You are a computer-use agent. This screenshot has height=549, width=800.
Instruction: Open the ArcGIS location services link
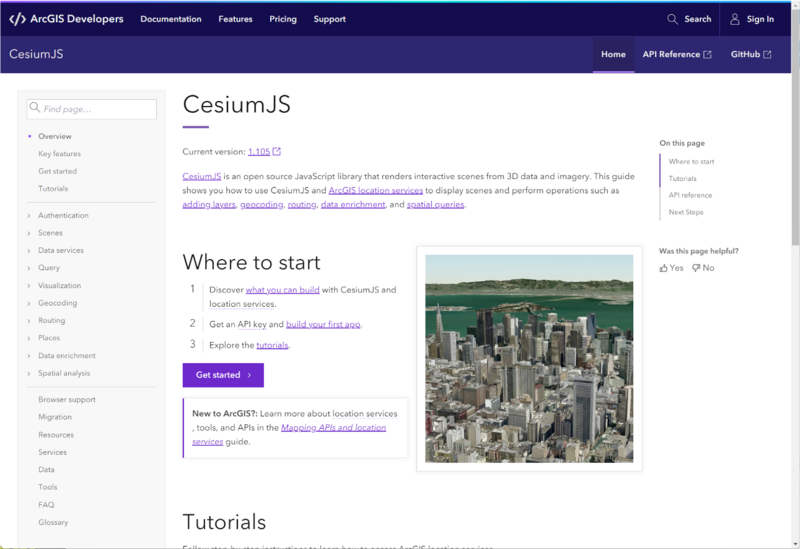click(376, 190)
